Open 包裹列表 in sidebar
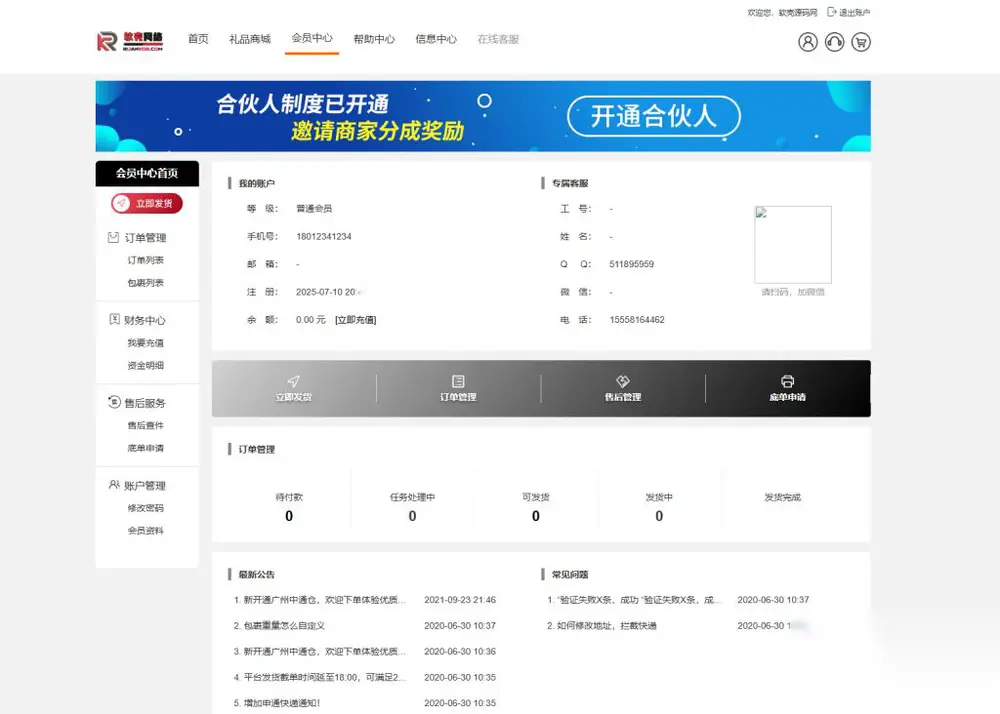 (x=145, y=282)
